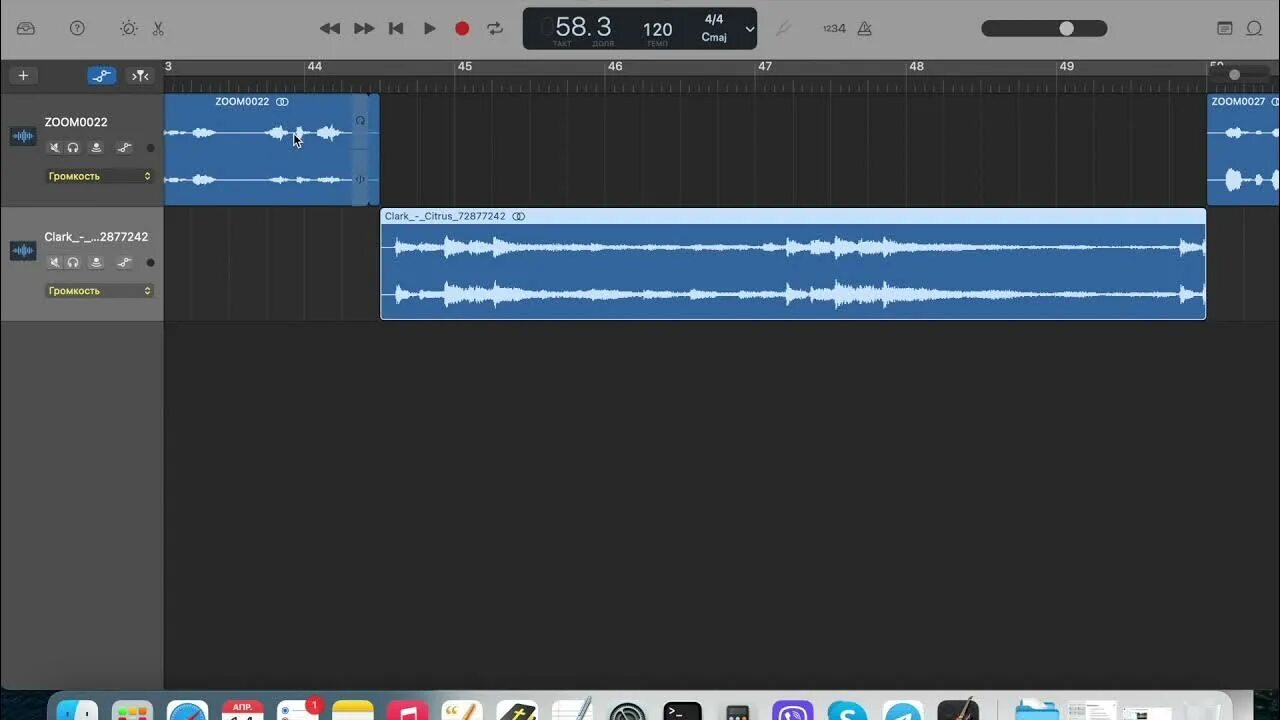Viewport: 1280px width, 720px height.
Task: Click the 120 tempo value
Action: pos(657,29)
